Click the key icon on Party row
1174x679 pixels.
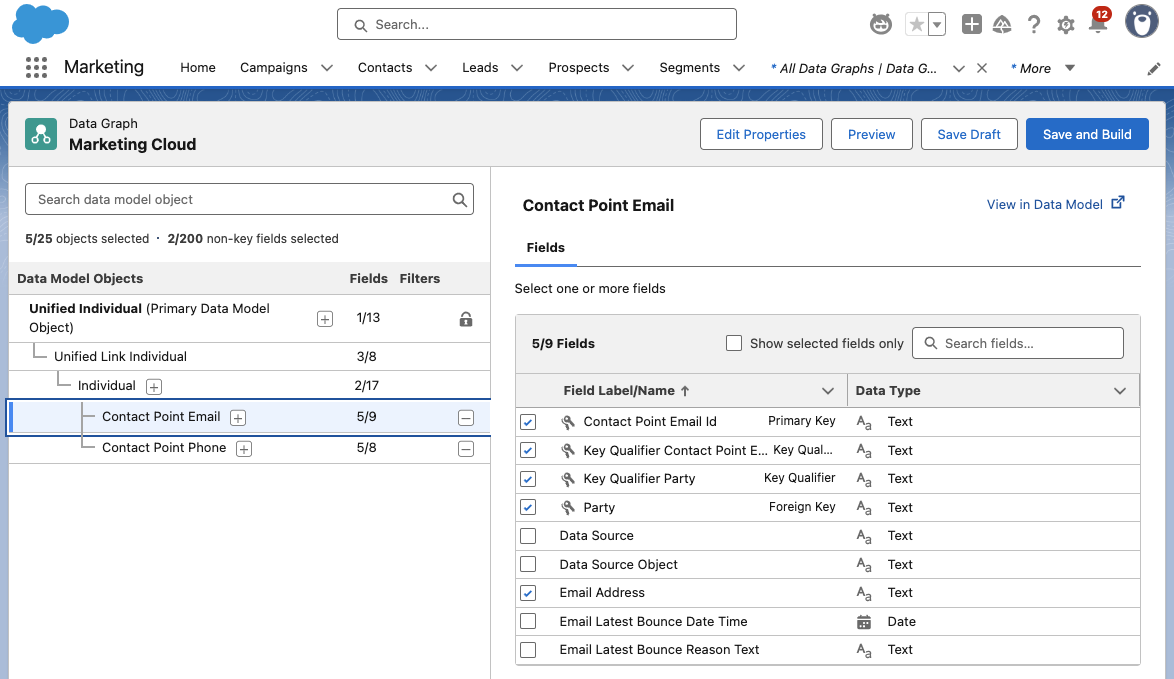(x=568, y=508)
